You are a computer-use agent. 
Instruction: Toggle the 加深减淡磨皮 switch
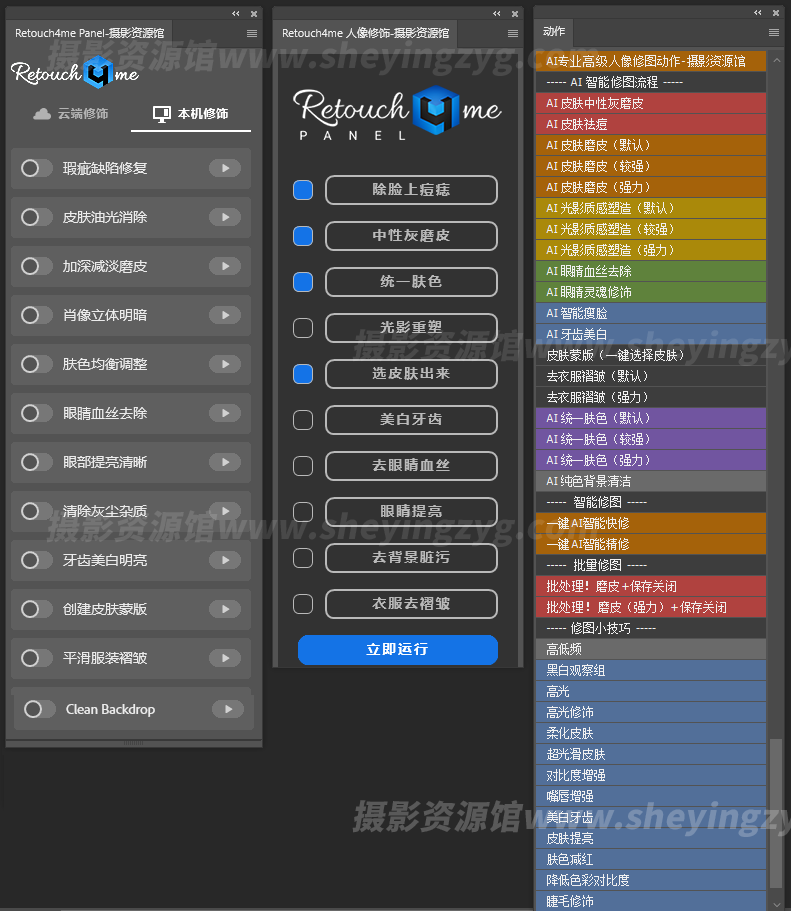tap(37, 266)
